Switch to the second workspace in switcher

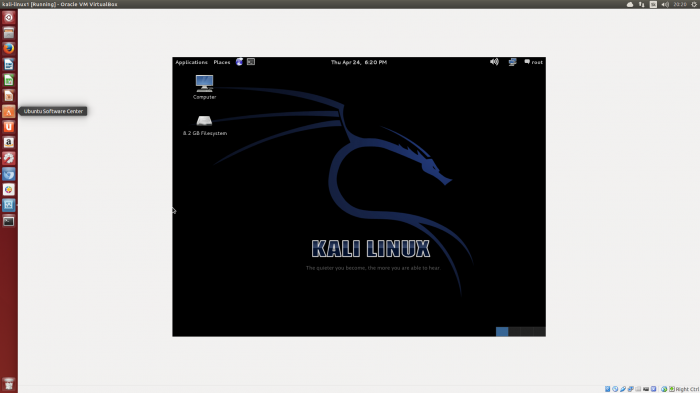click(514, 331)
